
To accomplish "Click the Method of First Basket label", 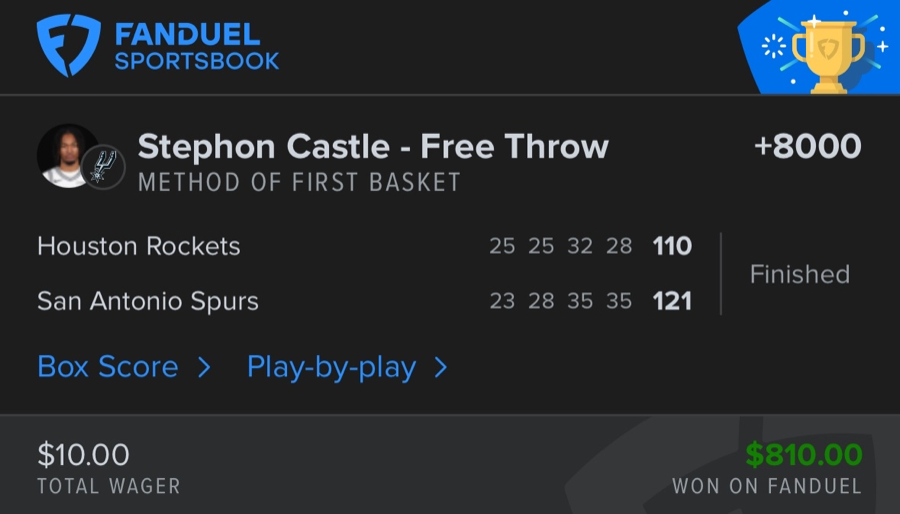I will [299, 183].
